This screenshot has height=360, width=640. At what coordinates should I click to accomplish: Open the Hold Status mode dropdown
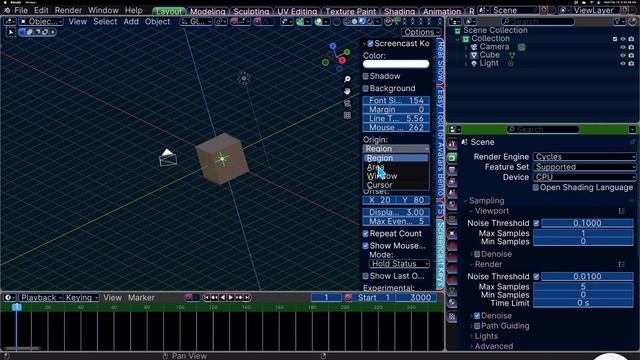[x=399, y=264]
